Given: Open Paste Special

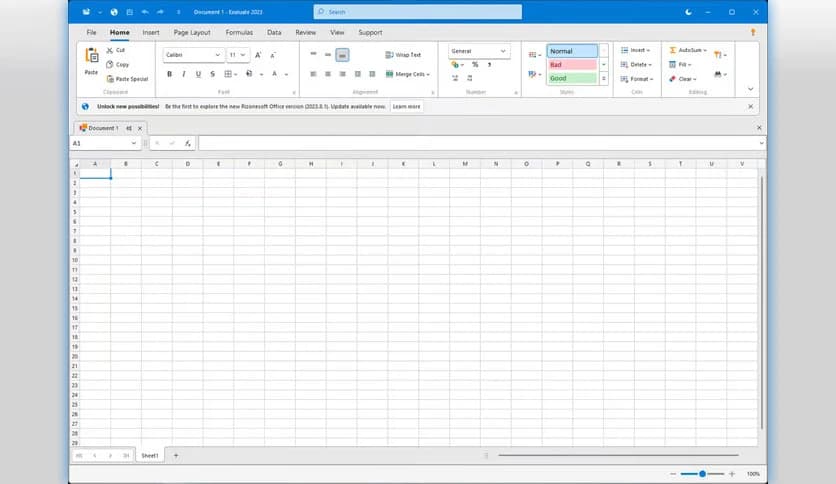Looking at the screenshot, I should (x=127, y=79).
